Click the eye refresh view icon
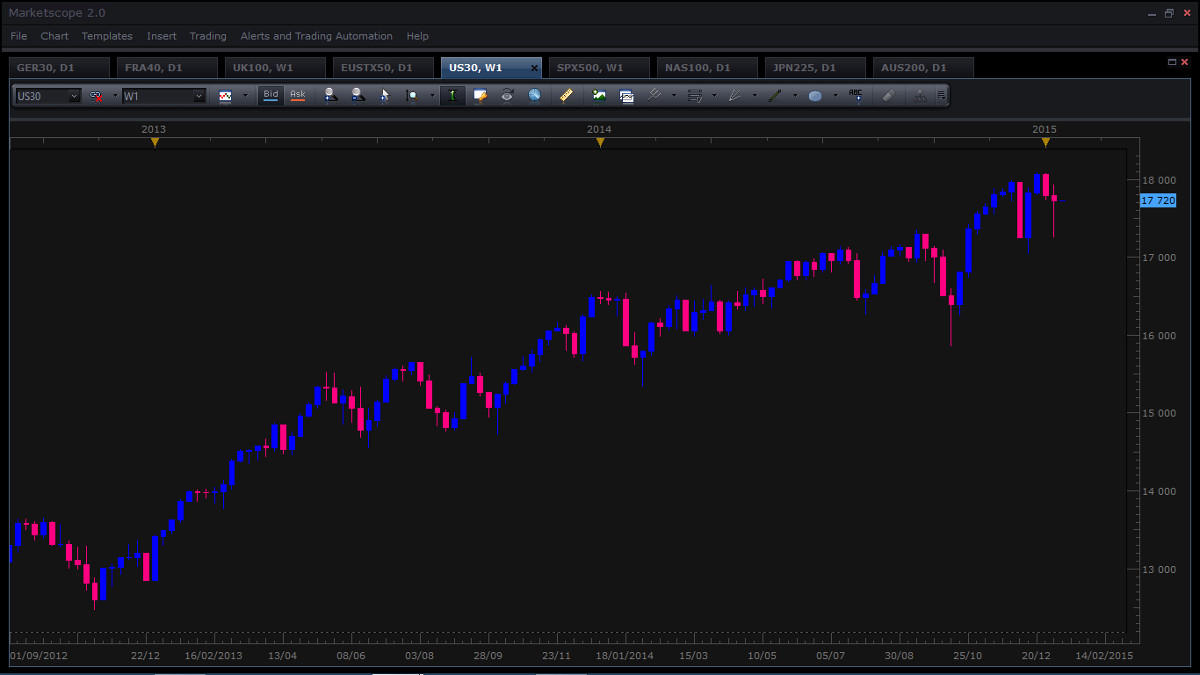The width and height of the screenshot is (1200, 675). (x=507, y=95)
